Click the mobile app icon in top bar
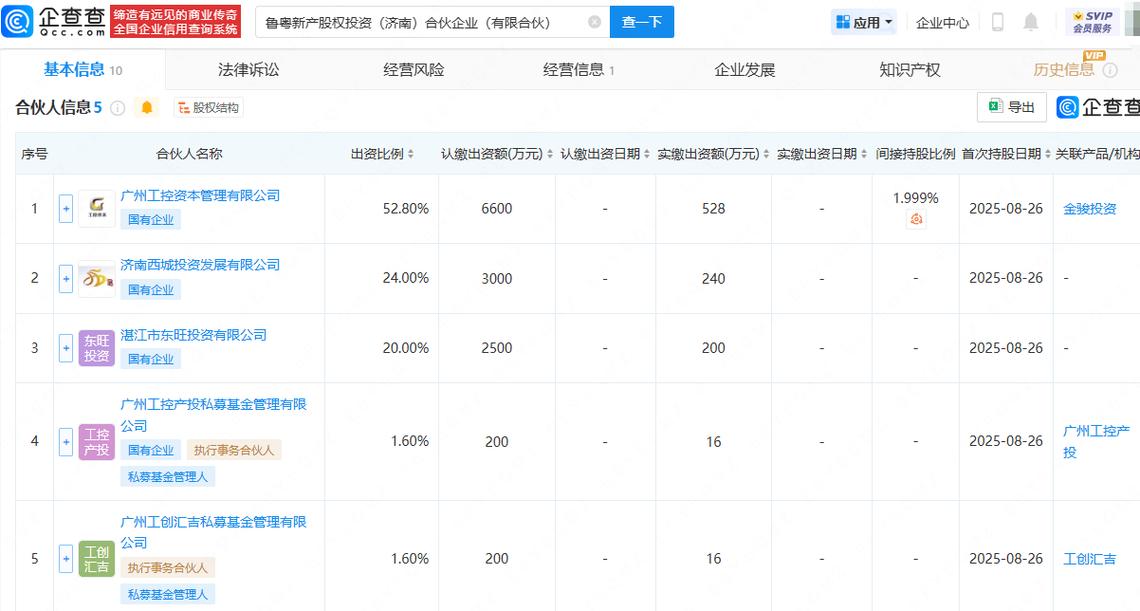 996,21
